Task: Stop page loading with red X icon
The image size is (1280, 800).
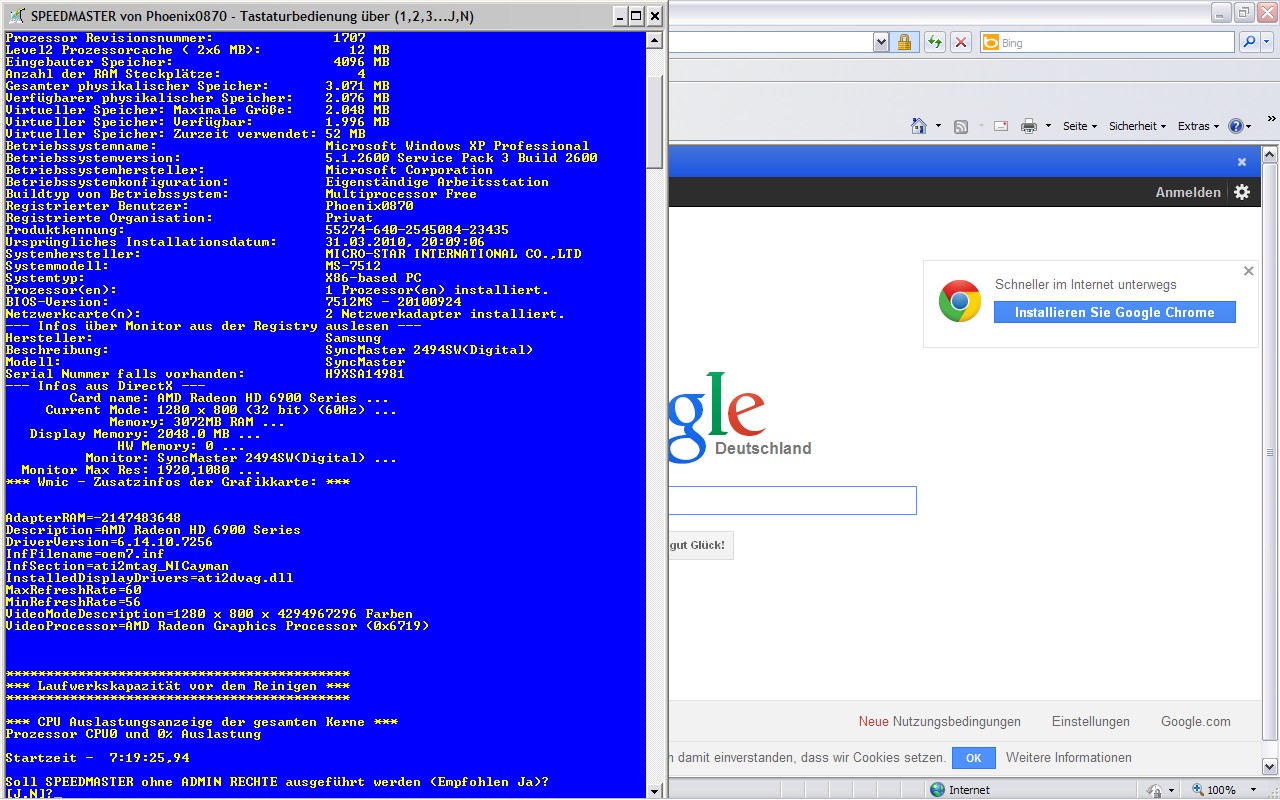Action: [961, 42]
